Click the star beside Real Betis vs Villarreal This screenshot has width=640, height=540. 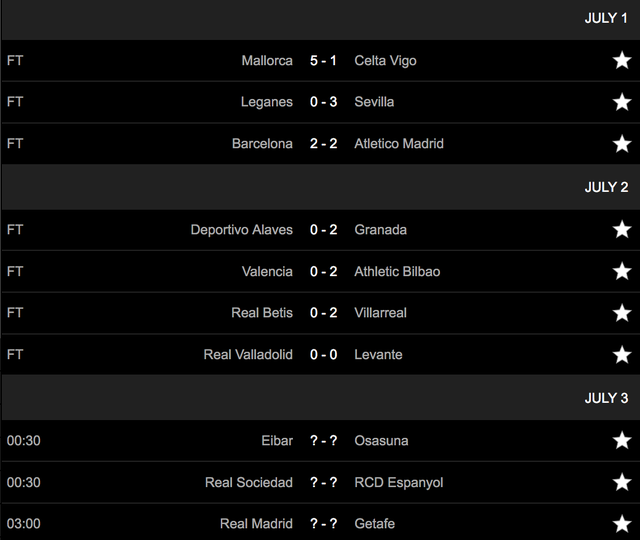pos(622,313)
